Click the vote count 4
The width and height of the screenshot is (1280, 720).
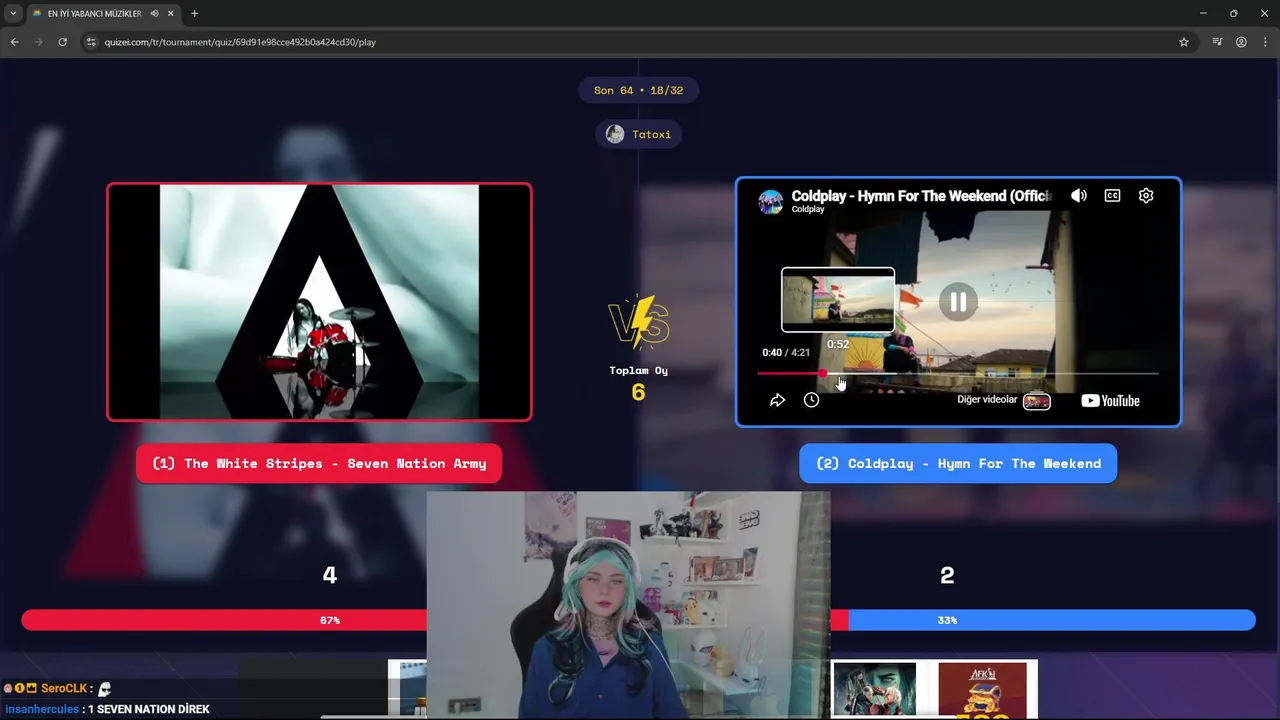[330, 575]
